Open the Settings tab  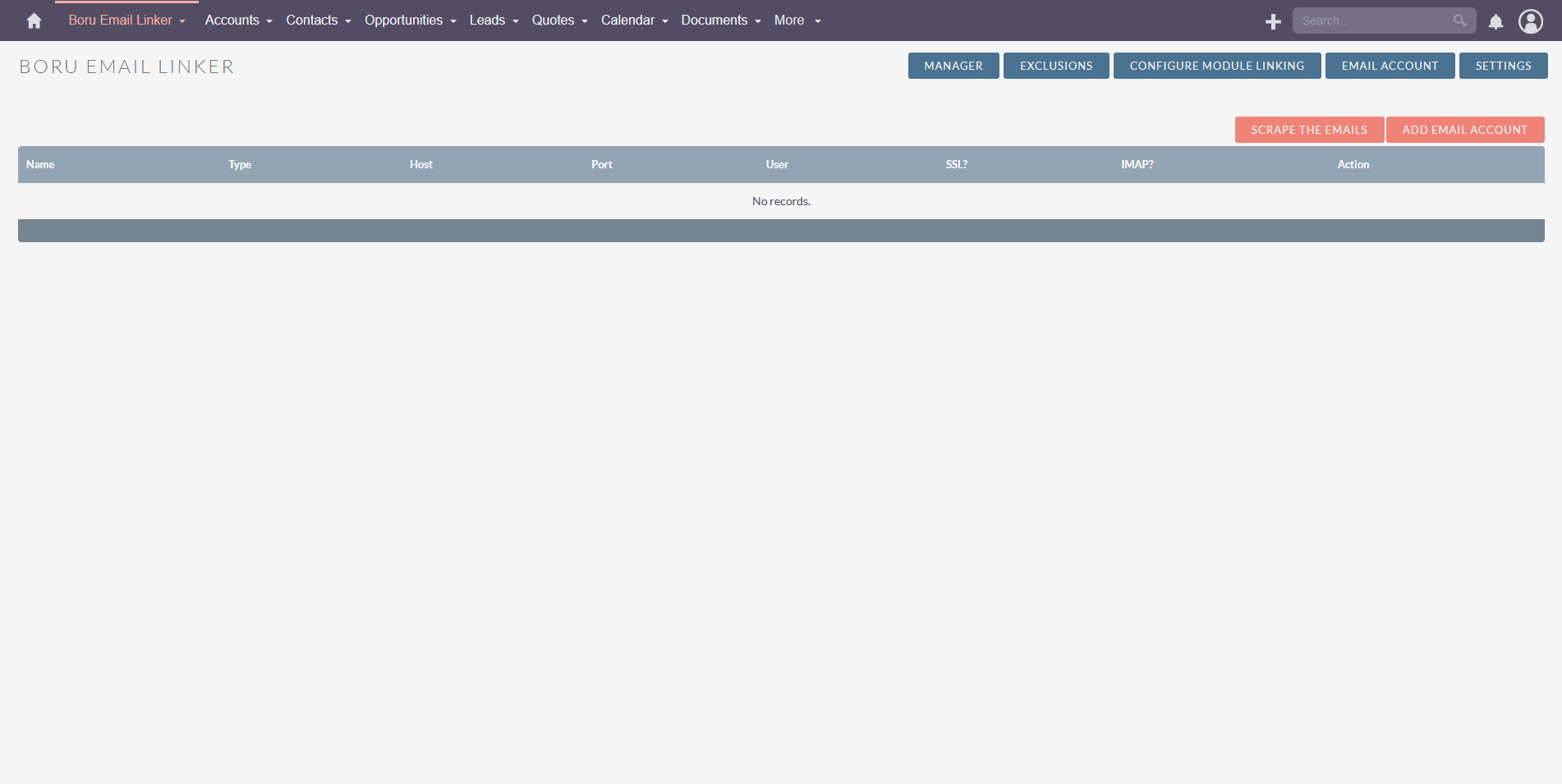point(1502,66)
